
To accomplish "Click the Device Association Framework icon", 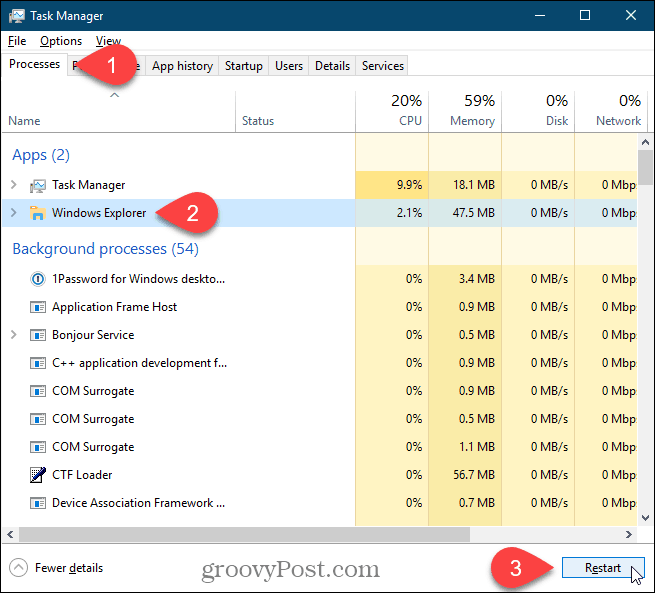I will (x=38, y=503).
